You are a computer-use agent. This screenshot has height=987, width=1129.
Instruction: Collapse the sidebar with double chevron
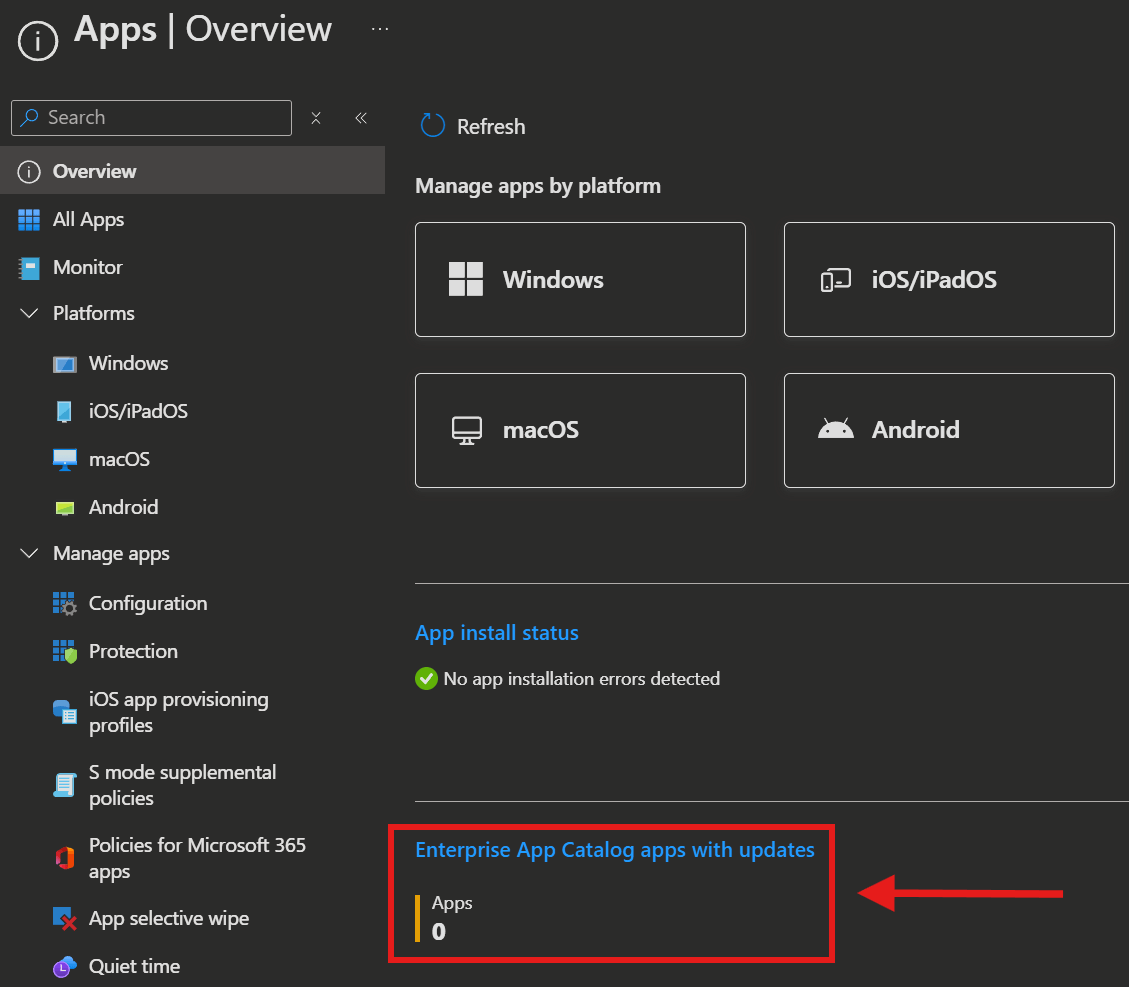[361, 118]
